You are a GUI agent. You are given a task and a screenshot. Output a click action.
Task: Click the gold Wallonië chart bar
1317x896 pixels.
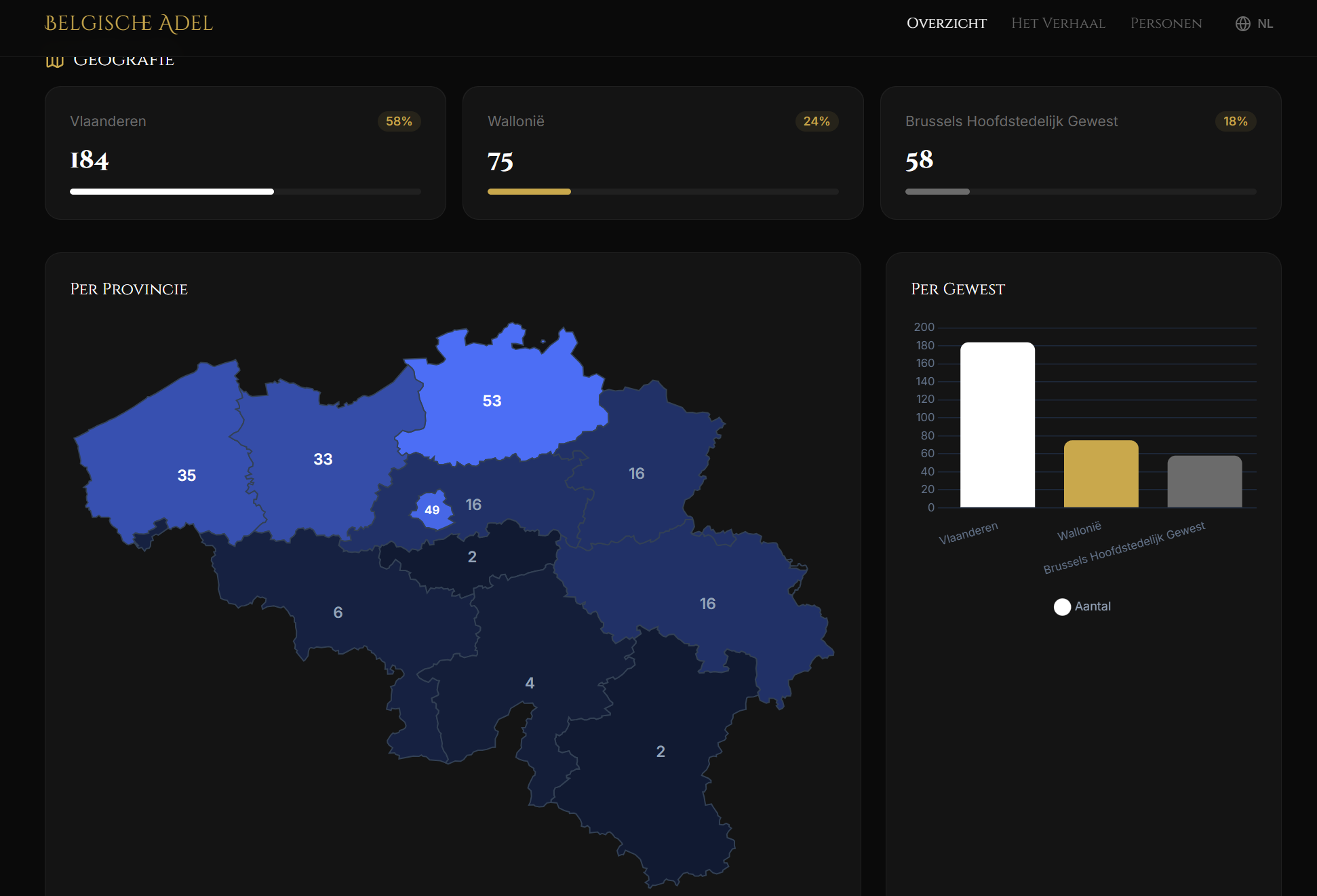click(x=1101, y=473)
